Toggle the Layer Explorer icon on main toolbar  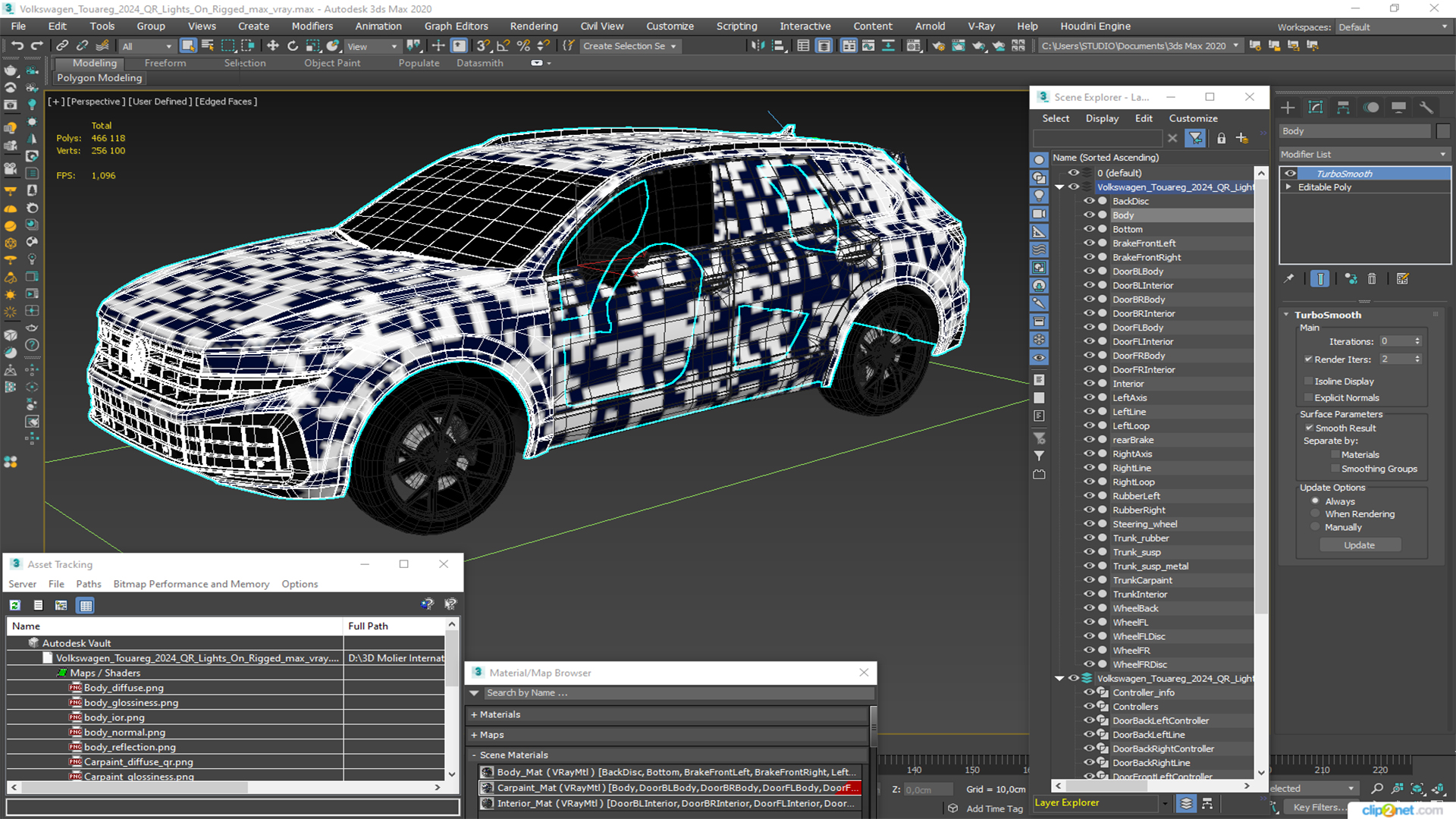(x=824, y=46)
